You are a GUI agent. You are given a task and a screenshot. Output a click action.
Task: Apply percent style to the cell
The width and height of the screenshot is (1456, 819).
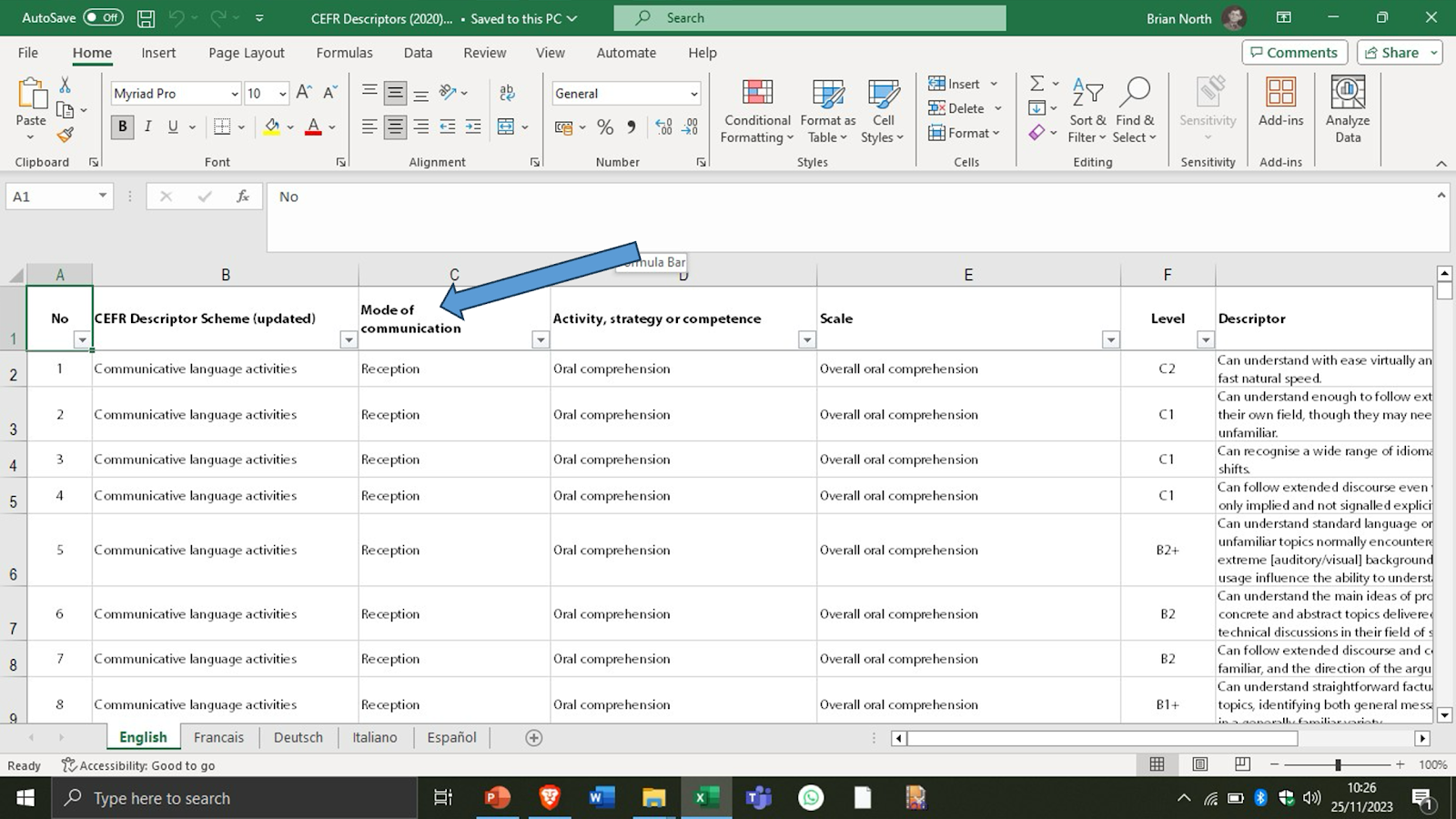(x=605, y=127)
